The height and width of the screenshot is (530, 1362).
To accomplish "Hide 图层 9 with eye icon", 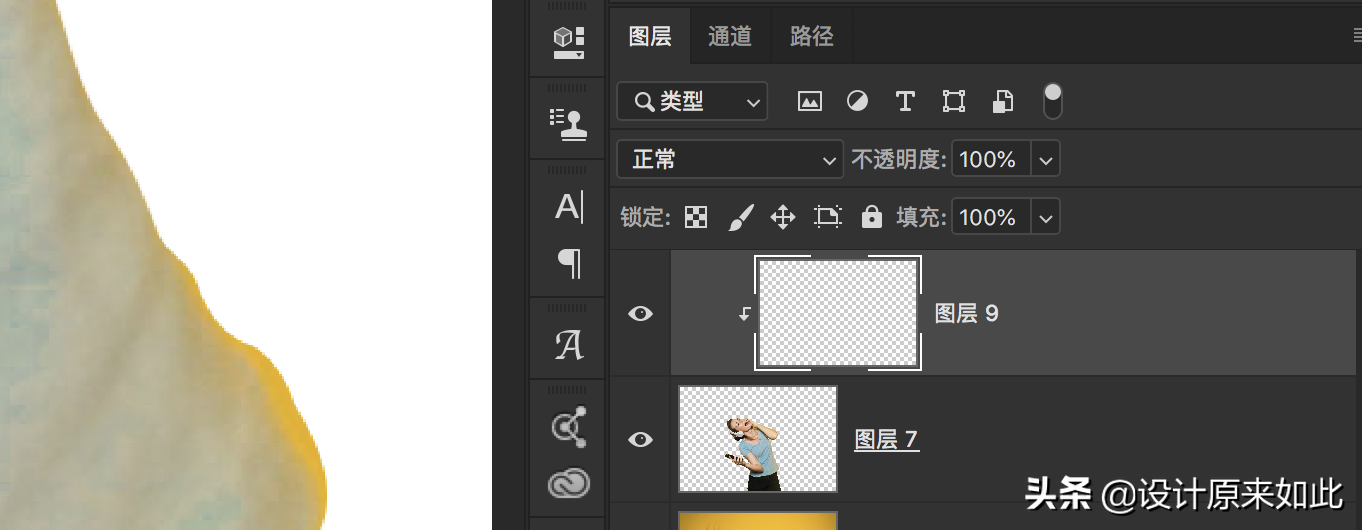I will coord(640,313).
